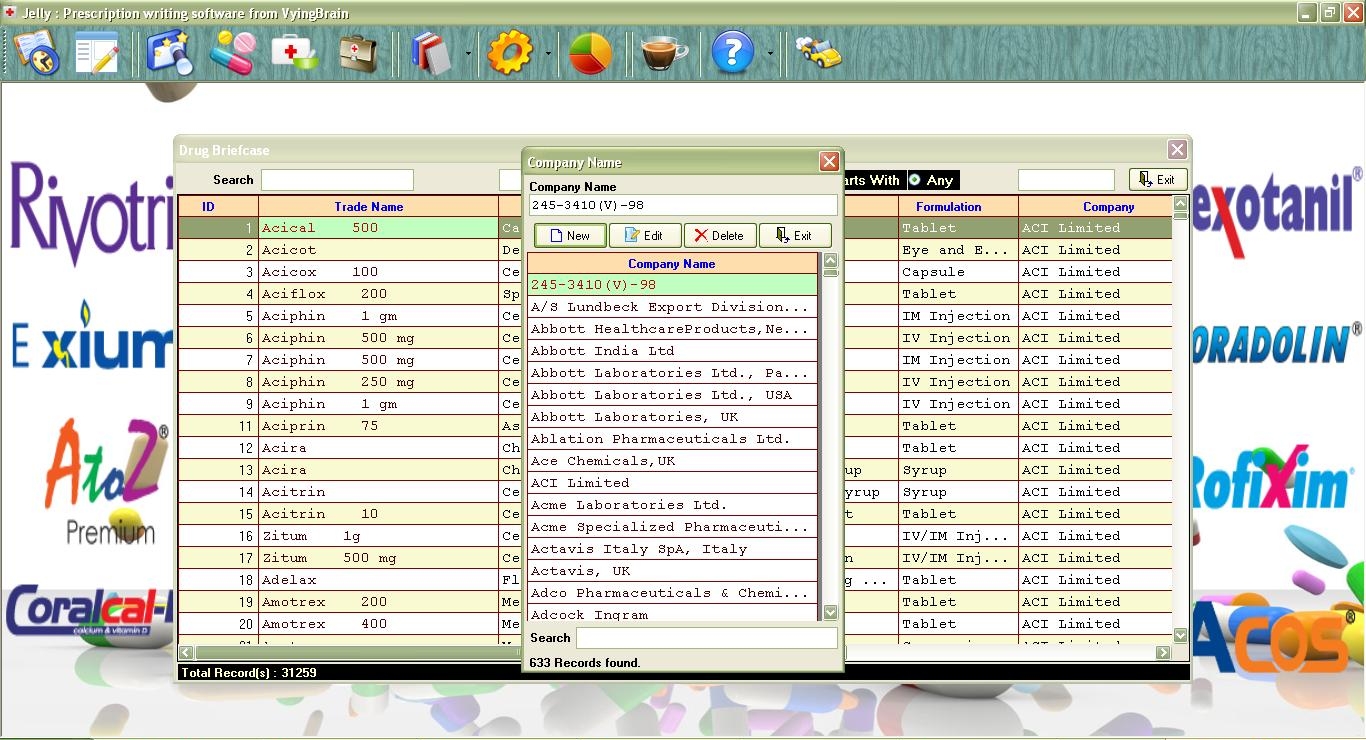The width and height of the screenshot is (1366, 740).
Task: Select company row 245-3410(V)-98
Action: point(672,285)
